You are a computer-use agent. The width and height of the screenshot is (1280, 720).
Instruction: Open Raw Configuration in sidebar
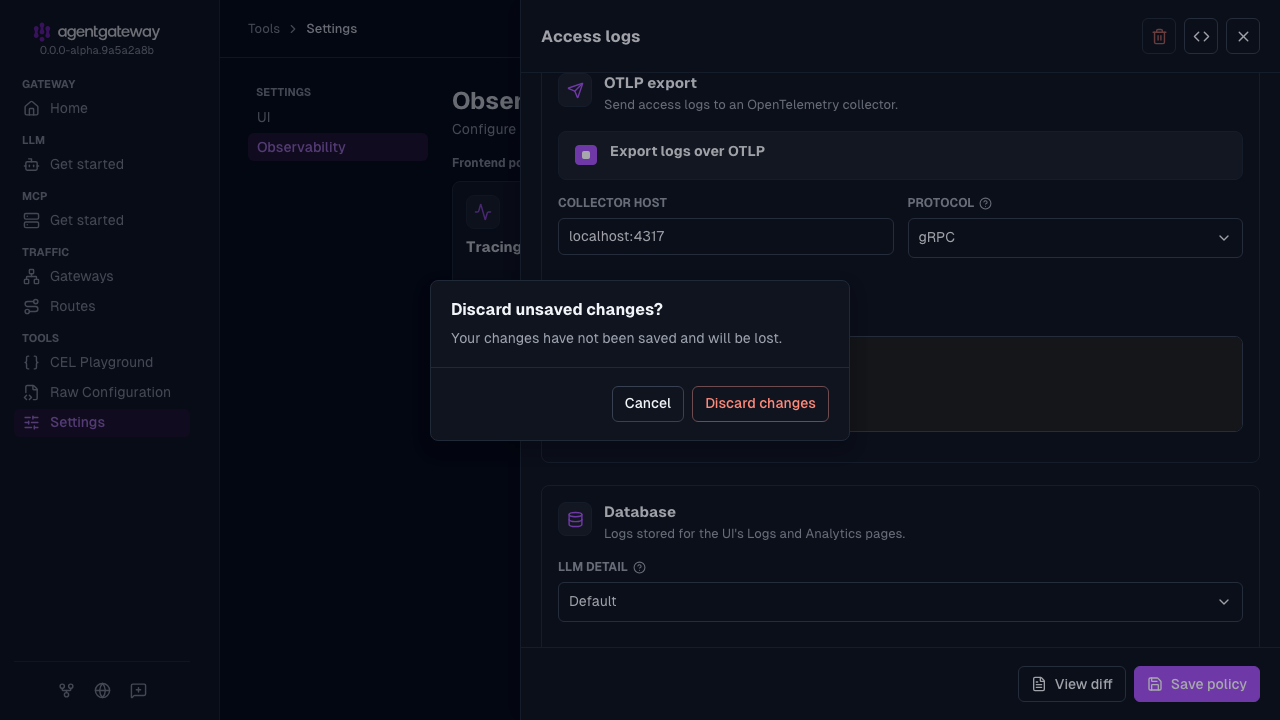tap(102, 392)
